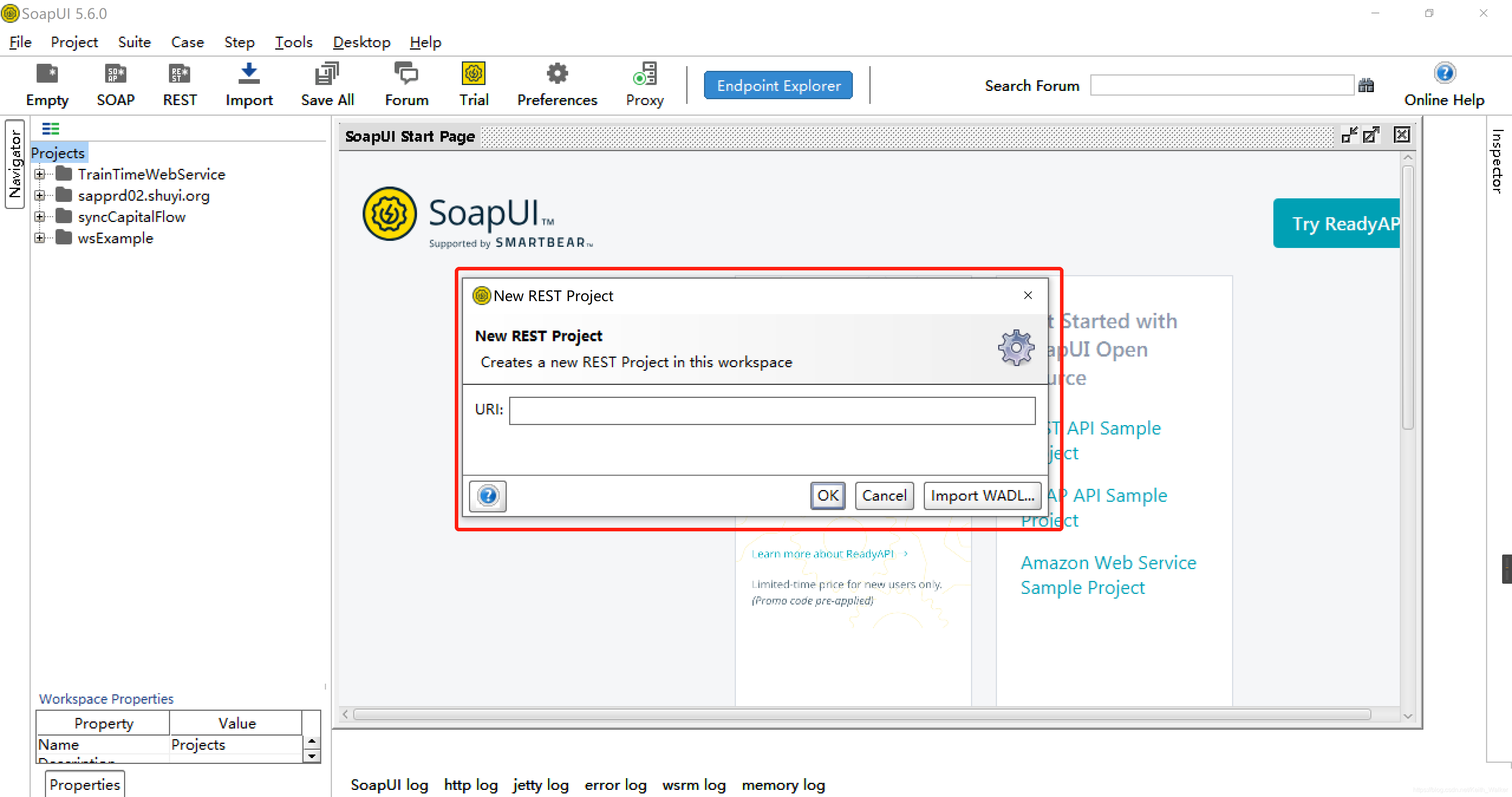
Task: Expand the syncCapitalFlow project node
Action: [39, 217]
